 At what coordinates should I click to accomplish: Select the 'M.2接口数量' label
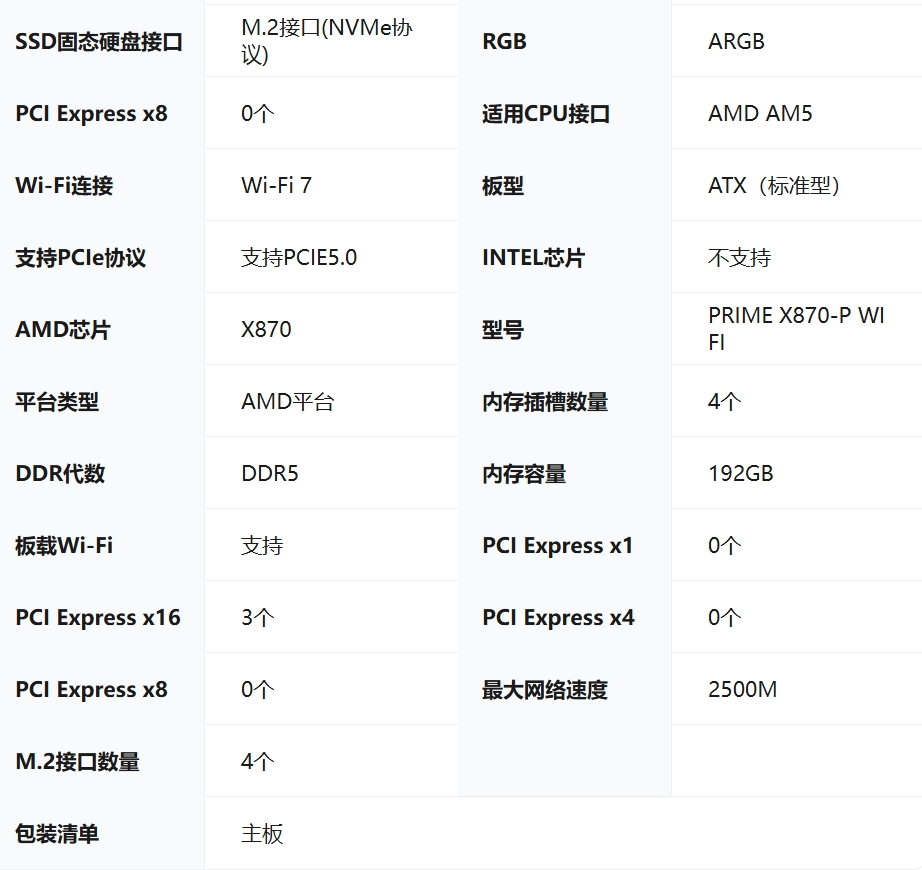point(78,761)
